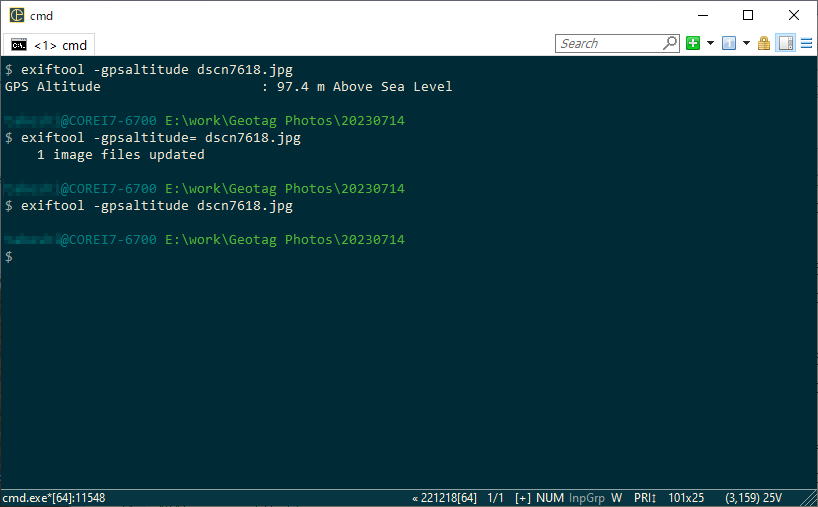818x507 pixels.
Task: Click the 1/1 console count in status bar
Action: pos(495,498)
